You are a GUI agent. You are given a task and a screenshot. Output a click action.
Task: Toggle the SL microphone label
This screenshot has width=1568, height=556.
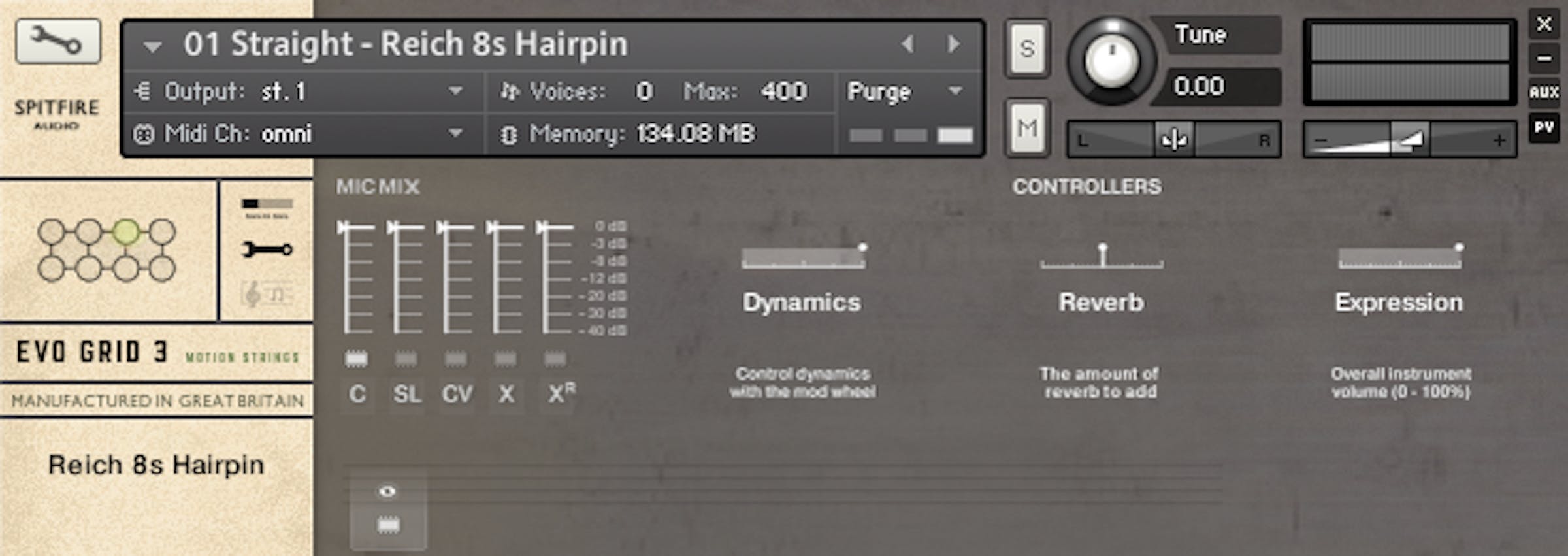(406, 394)
